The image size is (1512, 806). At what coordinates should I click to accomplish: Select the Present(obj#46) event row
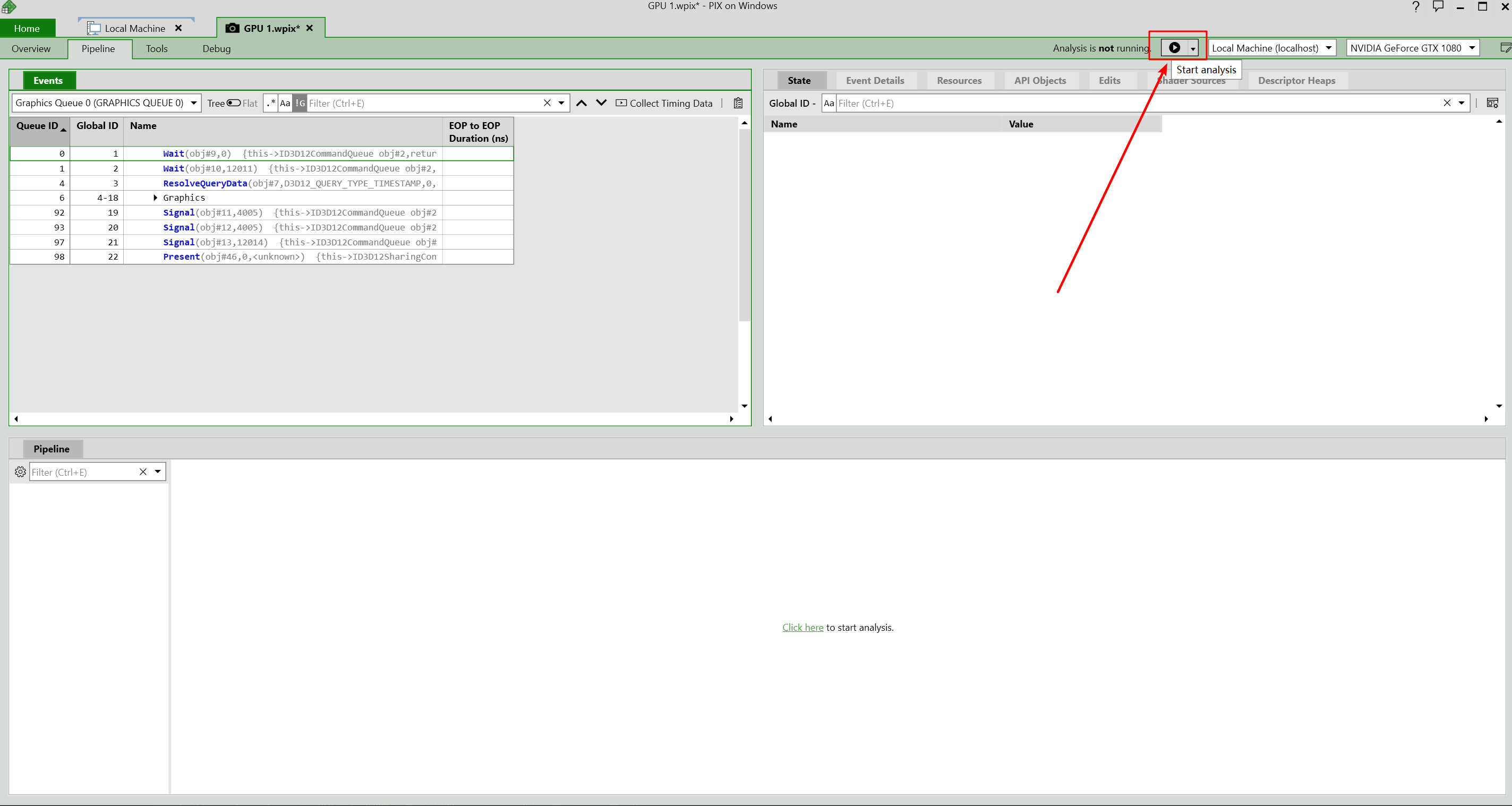pos(262,256)
